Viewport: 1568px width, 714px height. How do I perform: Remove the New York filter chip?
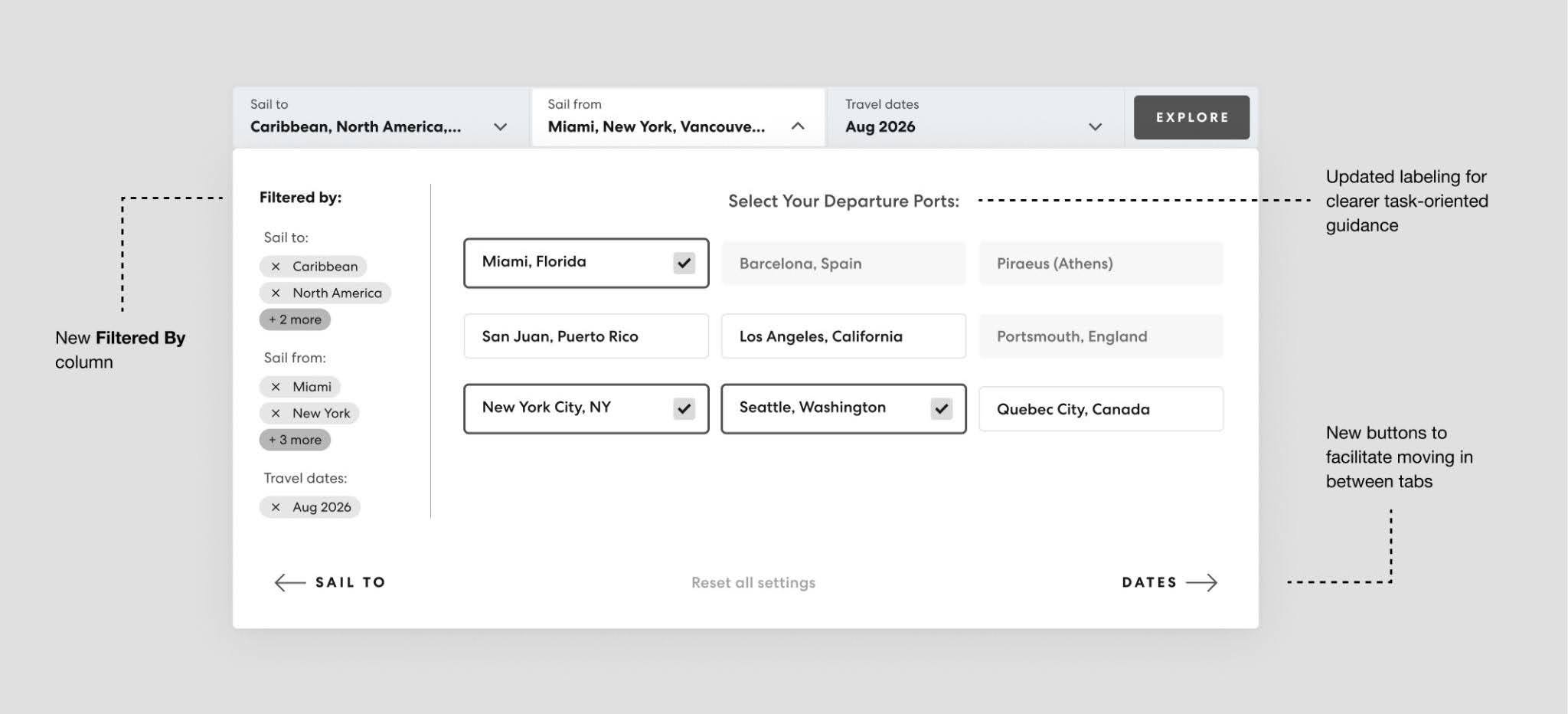tap(276, 414)
